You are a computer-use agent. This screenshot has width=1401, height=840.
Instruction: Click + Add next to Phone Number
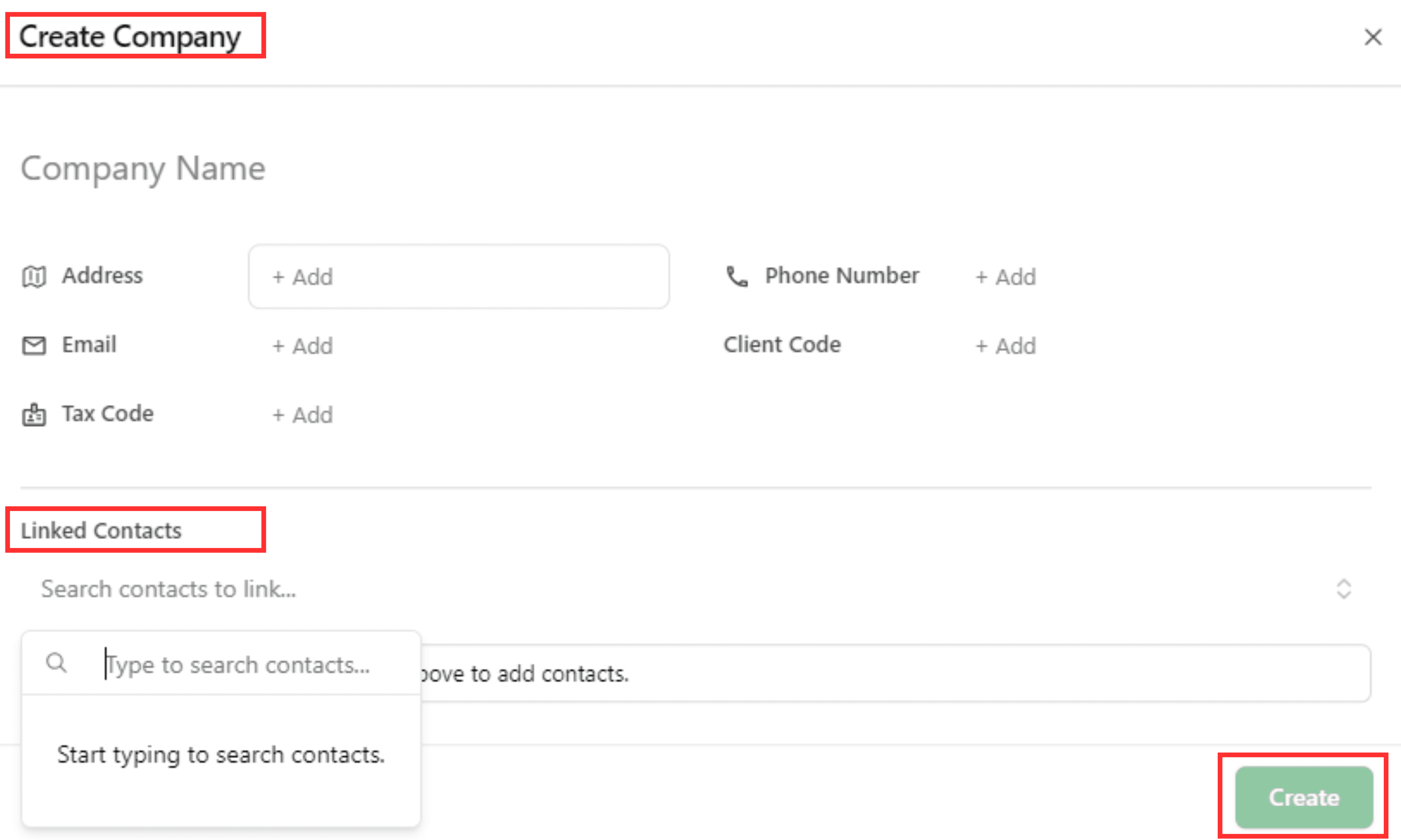[x=1006, y=277]
